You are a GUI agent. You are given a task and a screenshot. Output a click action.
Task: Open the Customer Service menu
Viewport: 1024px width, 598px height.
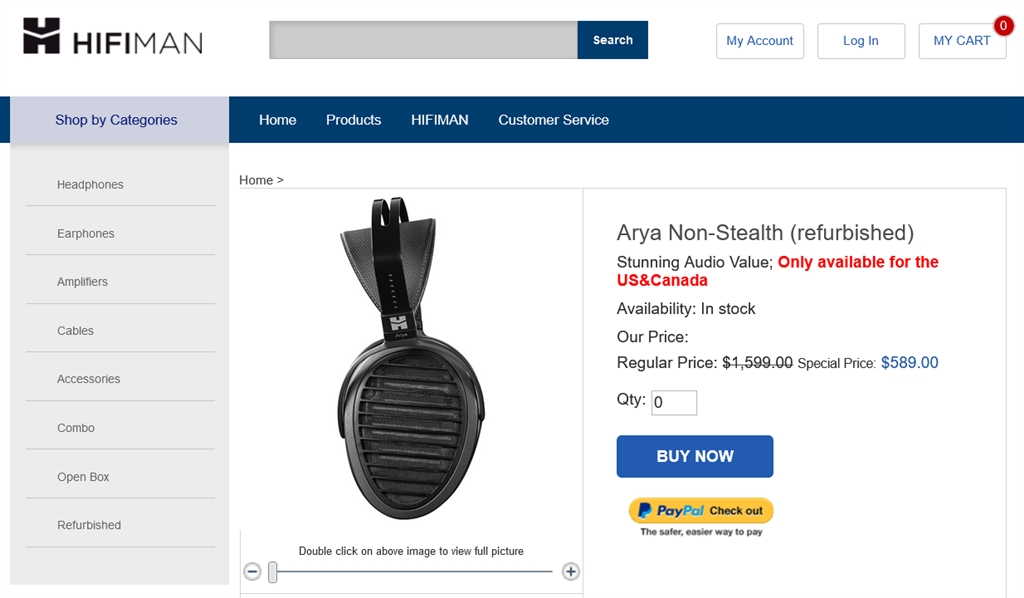pyautogui.click(x=553, y=120)
